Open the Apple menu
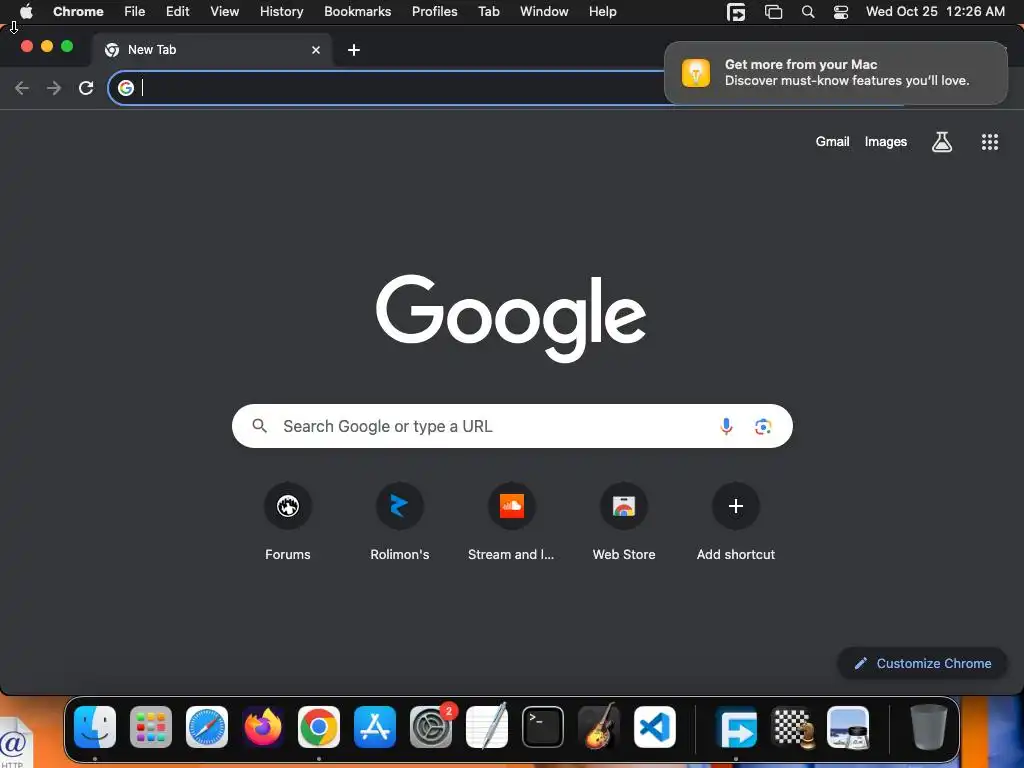 [x=26, y=12]
